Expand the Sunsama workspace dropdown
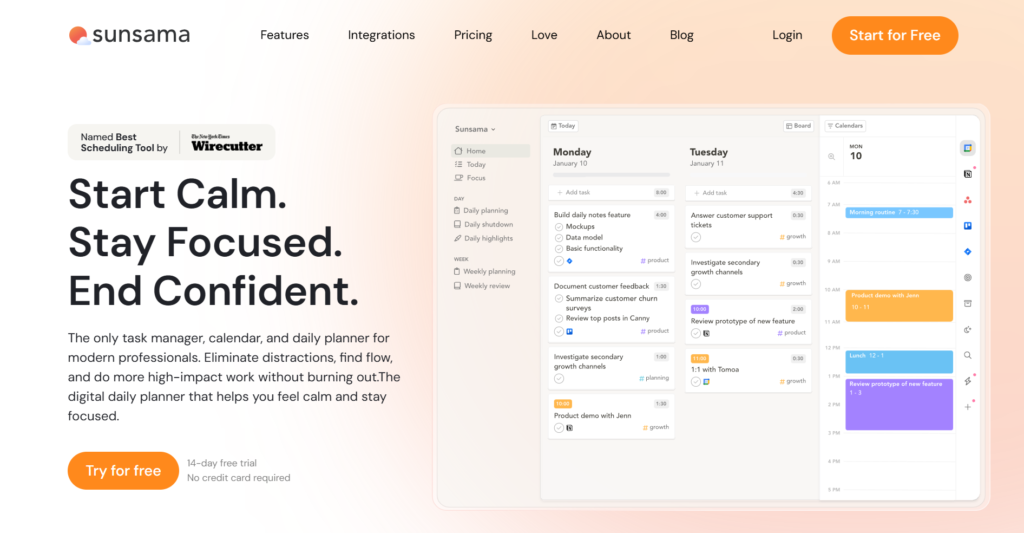 tap(476, 129)
